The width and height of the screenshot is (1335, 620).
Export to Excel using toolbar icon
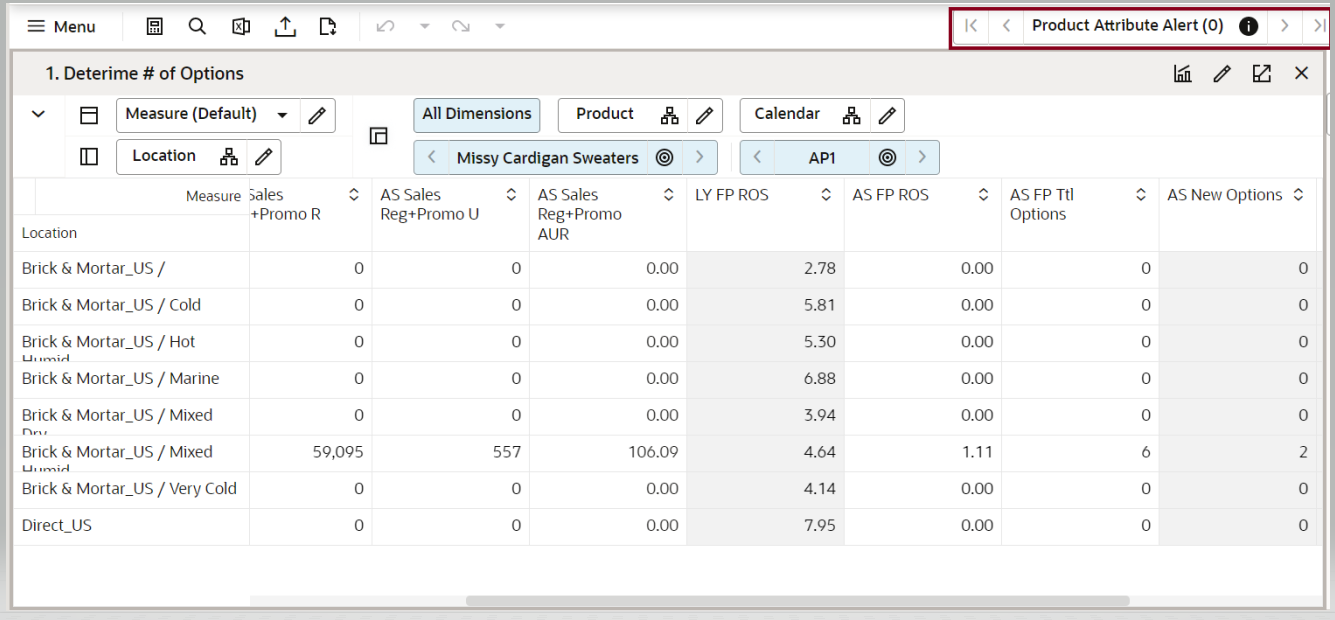(x=241, y=27)
